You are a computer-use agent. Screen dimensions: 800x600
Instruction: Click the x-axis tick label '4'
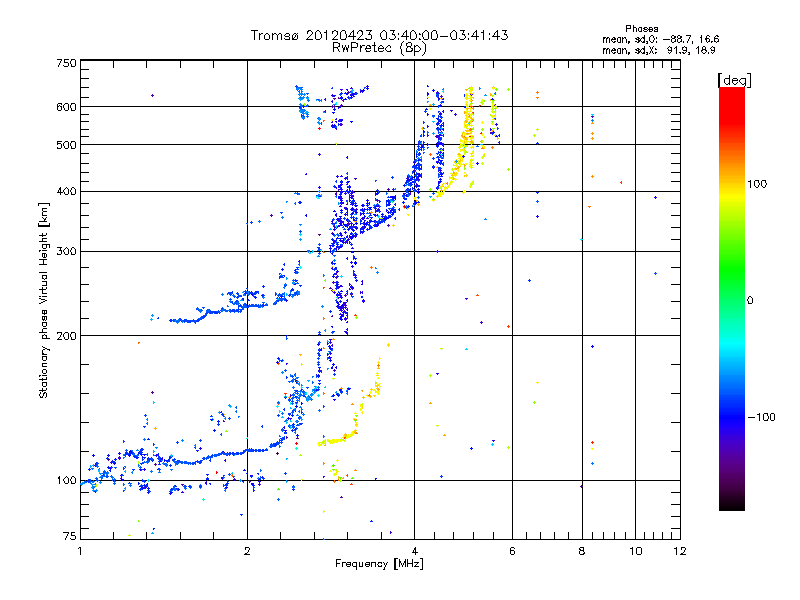[x=414, y=551]
